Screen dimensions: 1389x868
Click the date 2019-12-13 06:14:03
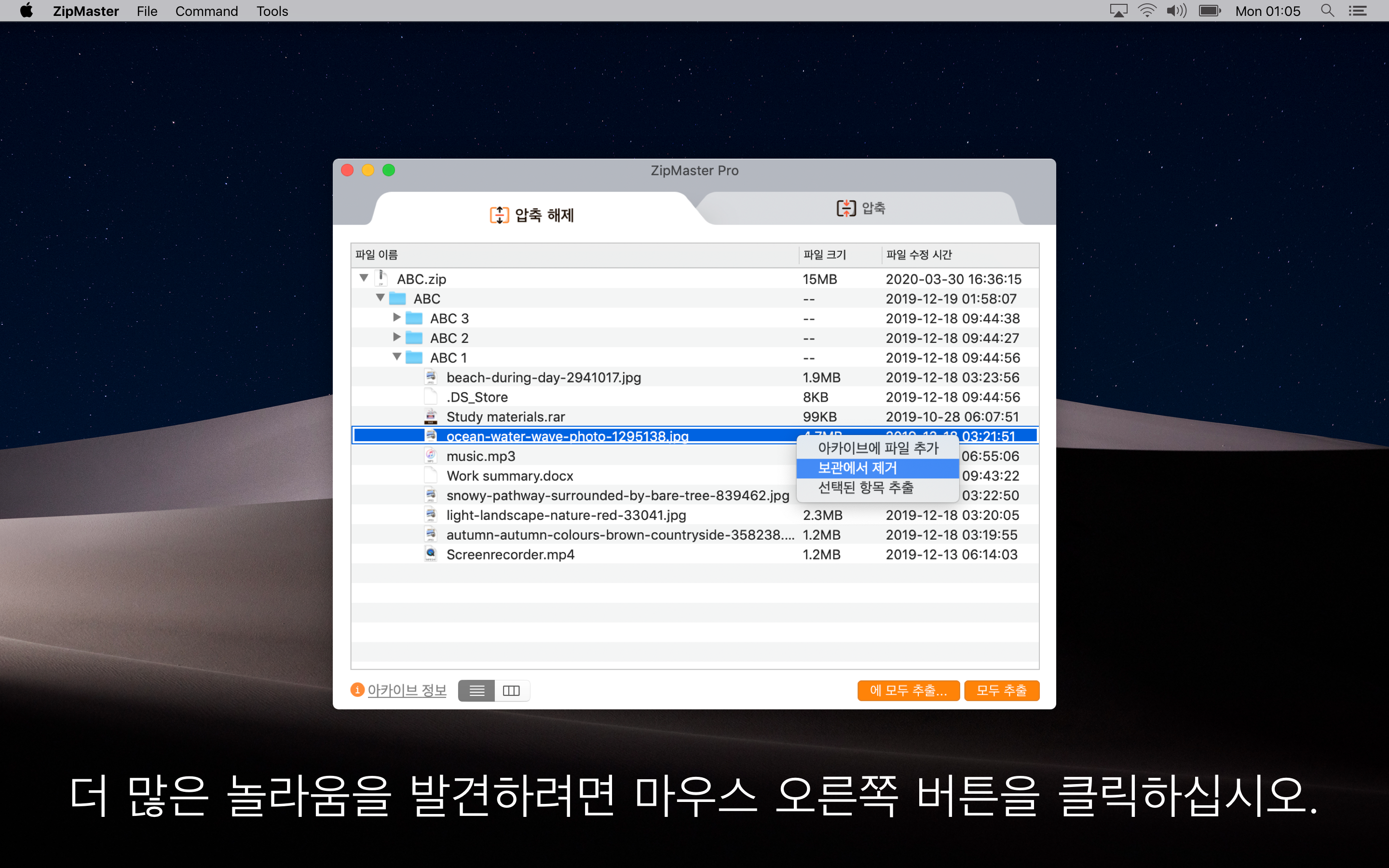[x=951, y=555]
